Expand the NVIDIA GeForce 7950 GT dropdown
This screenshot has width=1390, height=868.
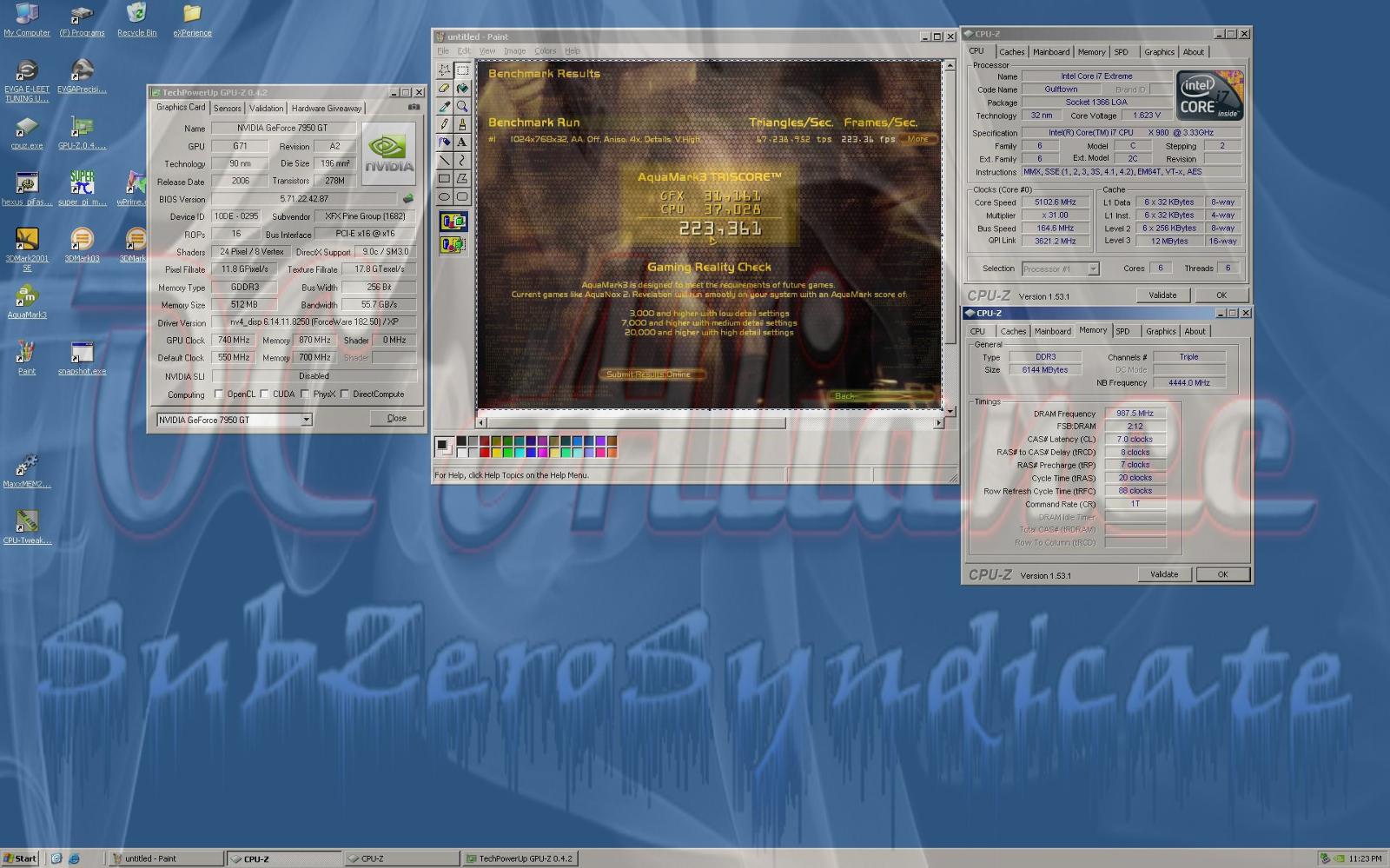point(306,420)
